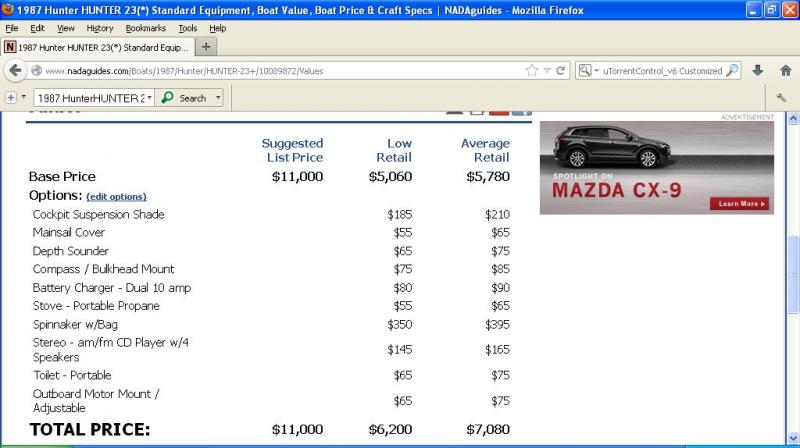
Task: Select the 1987 Hunter HUNTER 23 tab
Action: (97, 47)
